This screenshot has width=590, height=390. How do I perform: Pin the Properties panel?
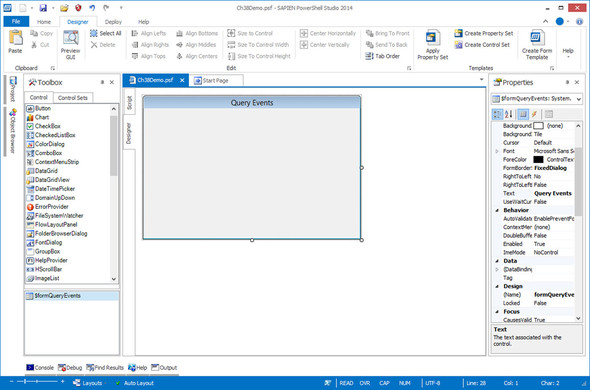click(x=567, y=82)
